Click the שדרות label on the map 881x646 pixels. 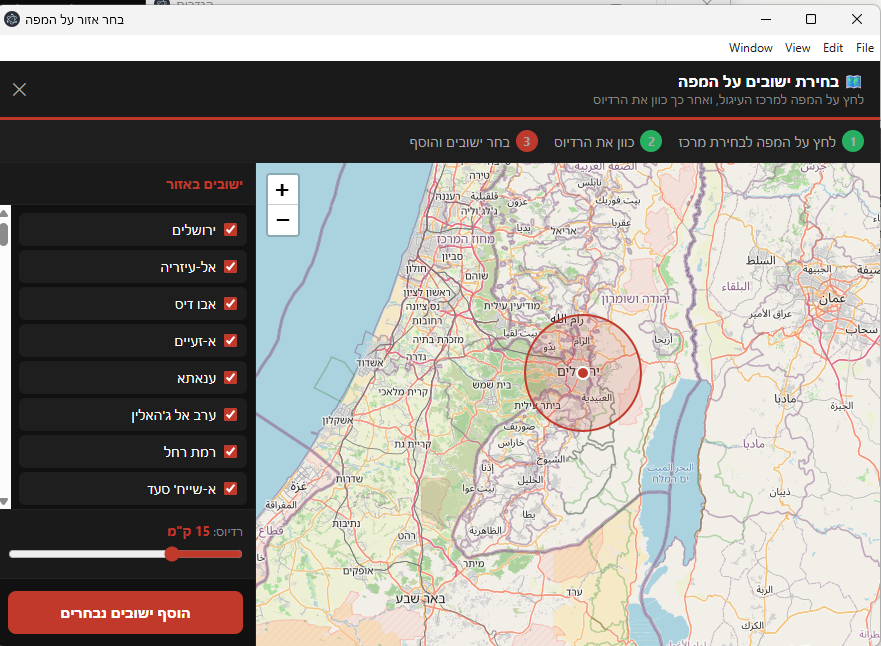(349, 479)
